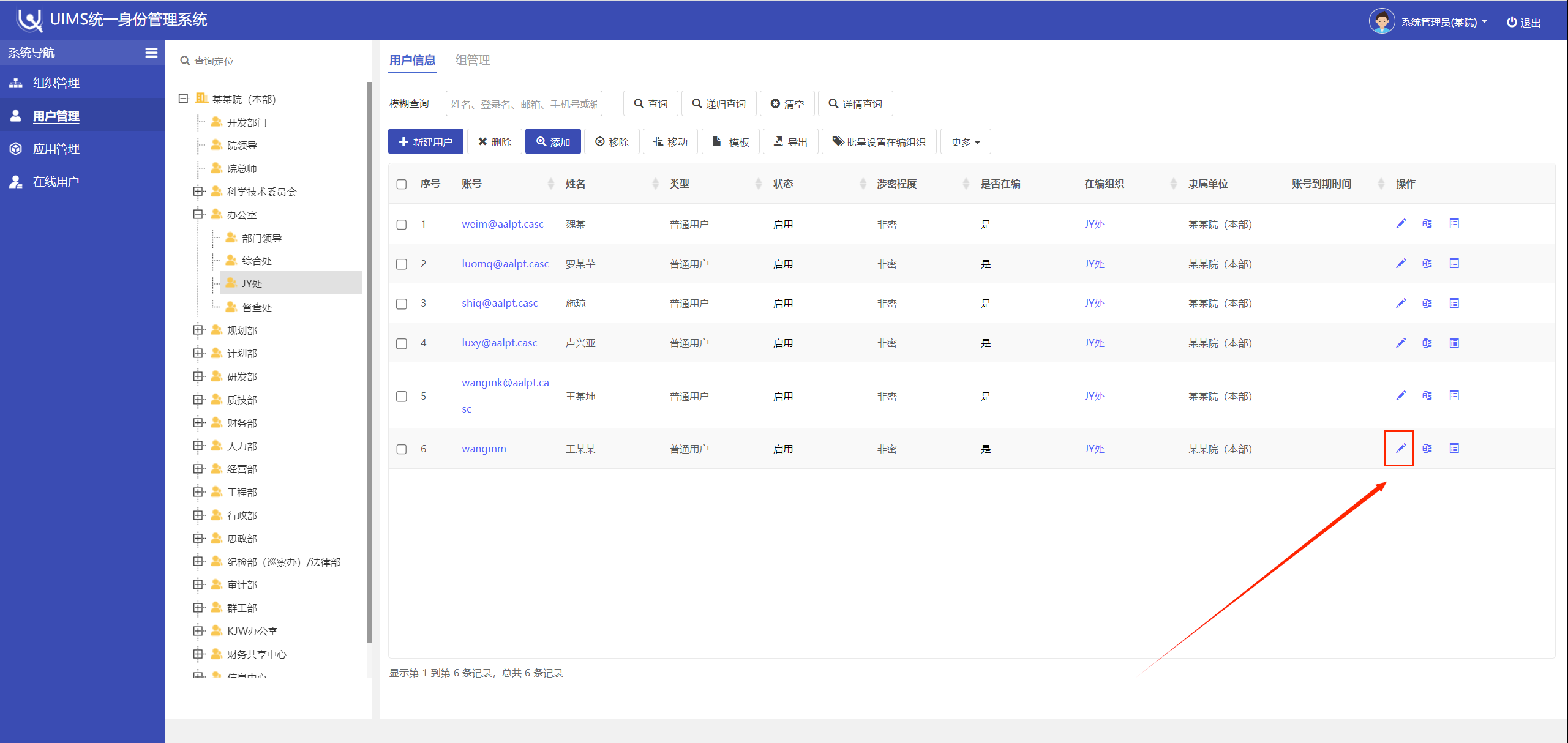Screen dimensions: 1568x743
Task: Click the 新建用户 button
Action: (426, 142)
